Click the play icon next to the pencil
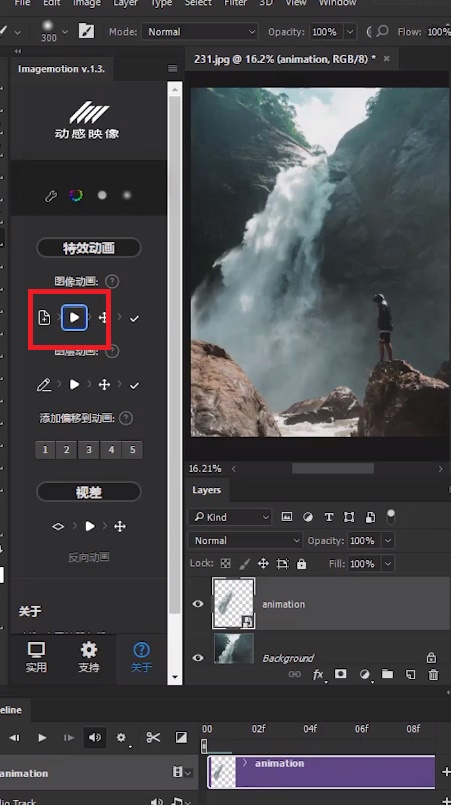Screen dimensions: 451x805 (x=74, y=385)
